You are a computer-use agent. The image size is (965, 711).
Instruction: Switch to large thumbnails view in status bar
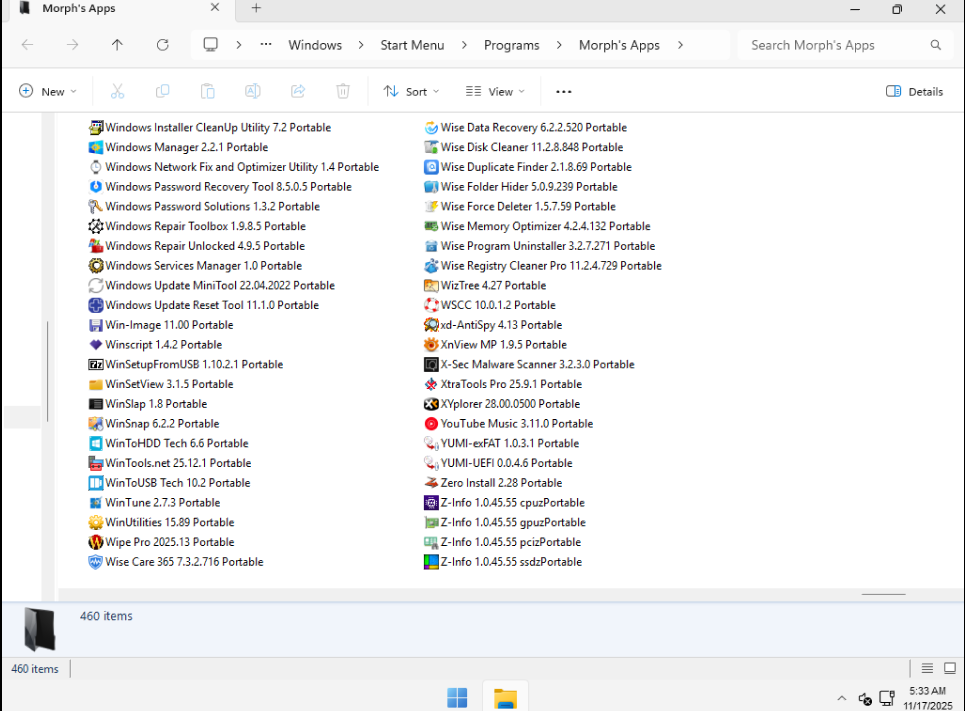tap(950, 669)
